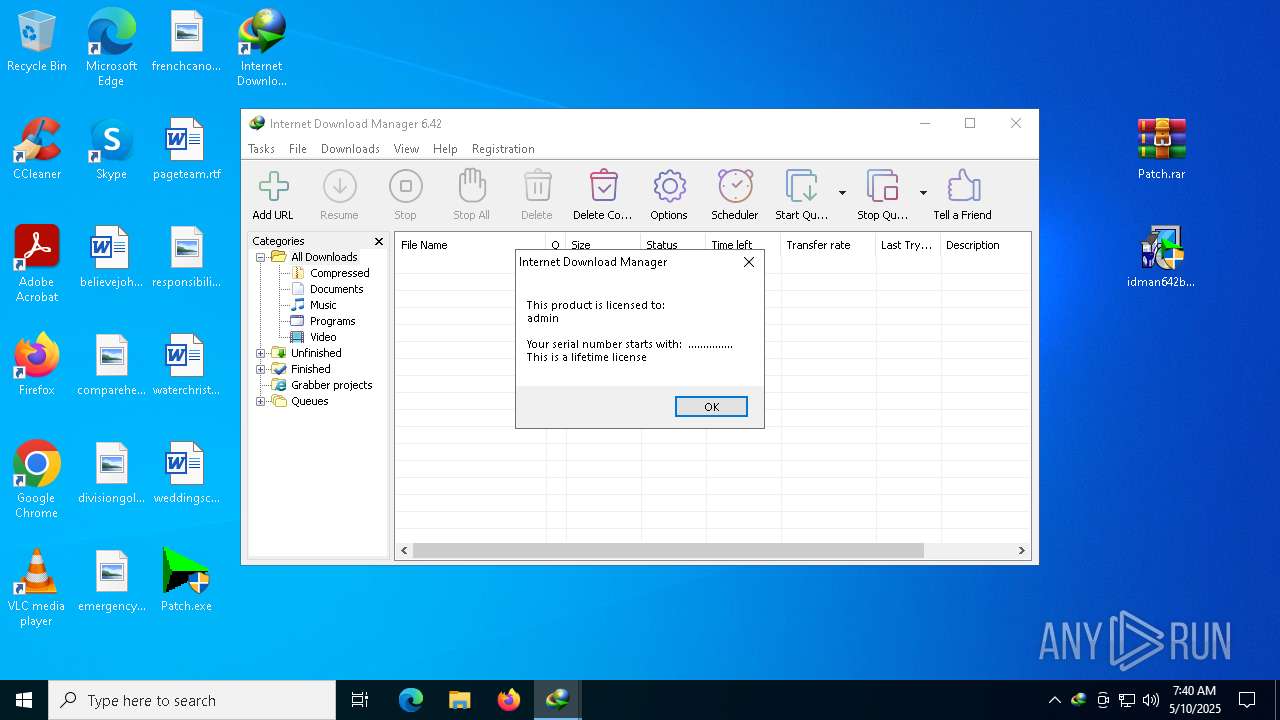The image size is (1280, 720).
Task: Click the Start Queue toolbar icon
Action: (x=802, y=194)
